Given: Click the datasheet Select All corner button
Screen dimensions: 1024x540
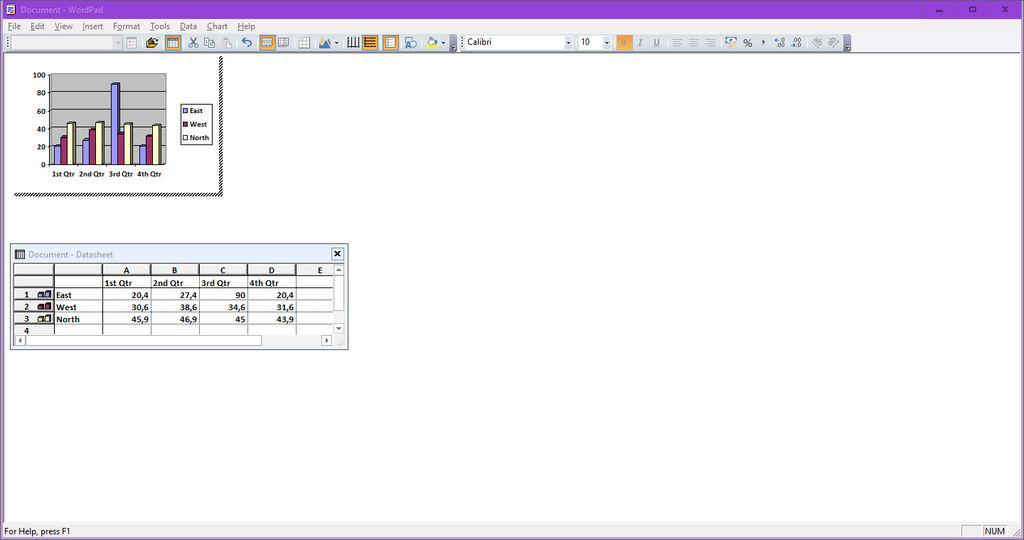Looking at the screenshot, I should tap(33, 270).
